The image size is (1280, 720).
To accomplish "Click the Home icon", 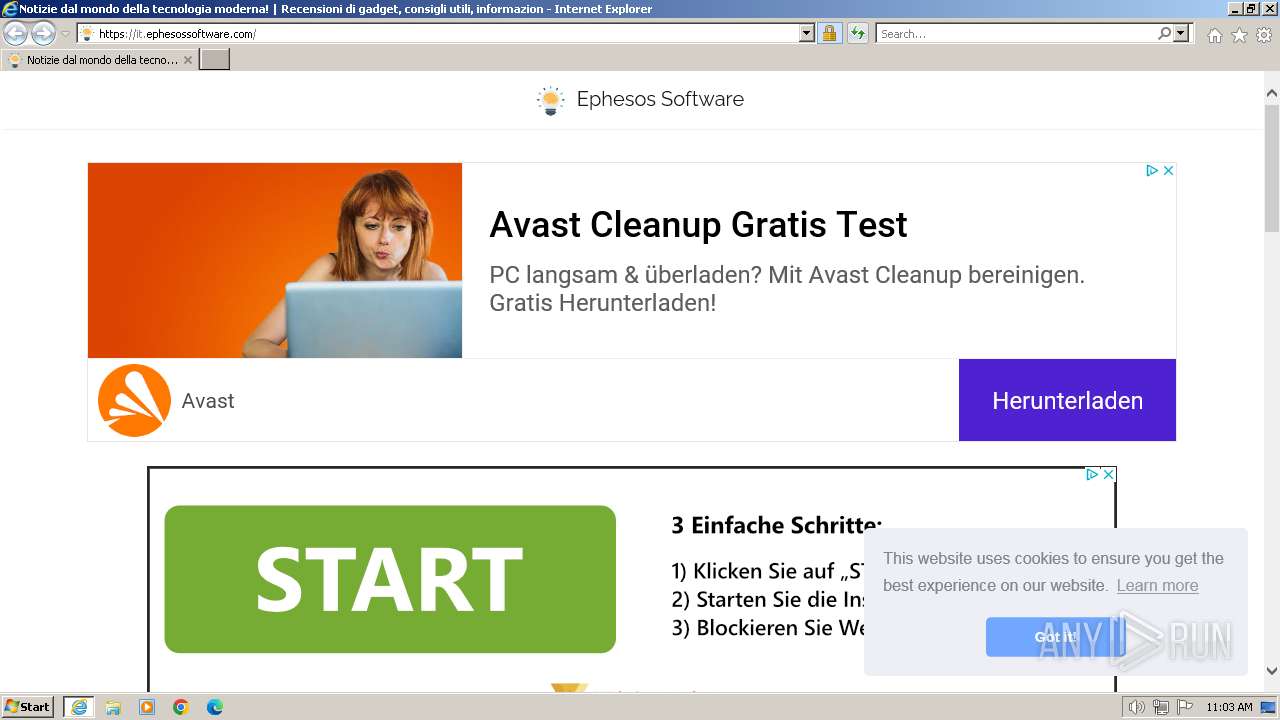I will [x=1214, y=35].
